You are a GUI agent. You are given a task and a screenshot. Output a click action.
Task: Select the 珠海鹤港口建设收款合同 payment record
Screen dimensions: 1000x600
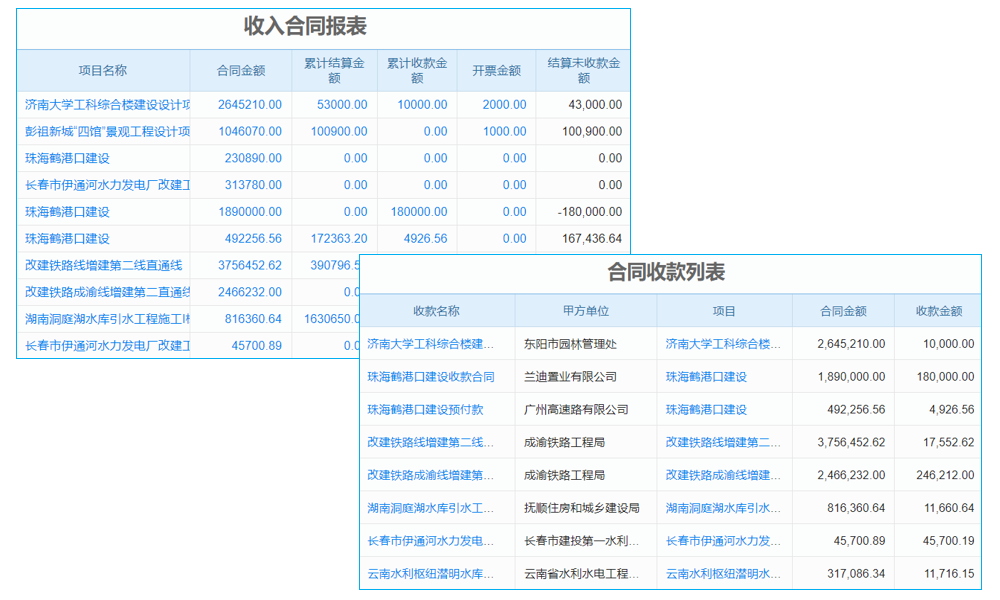click(432, 376)
